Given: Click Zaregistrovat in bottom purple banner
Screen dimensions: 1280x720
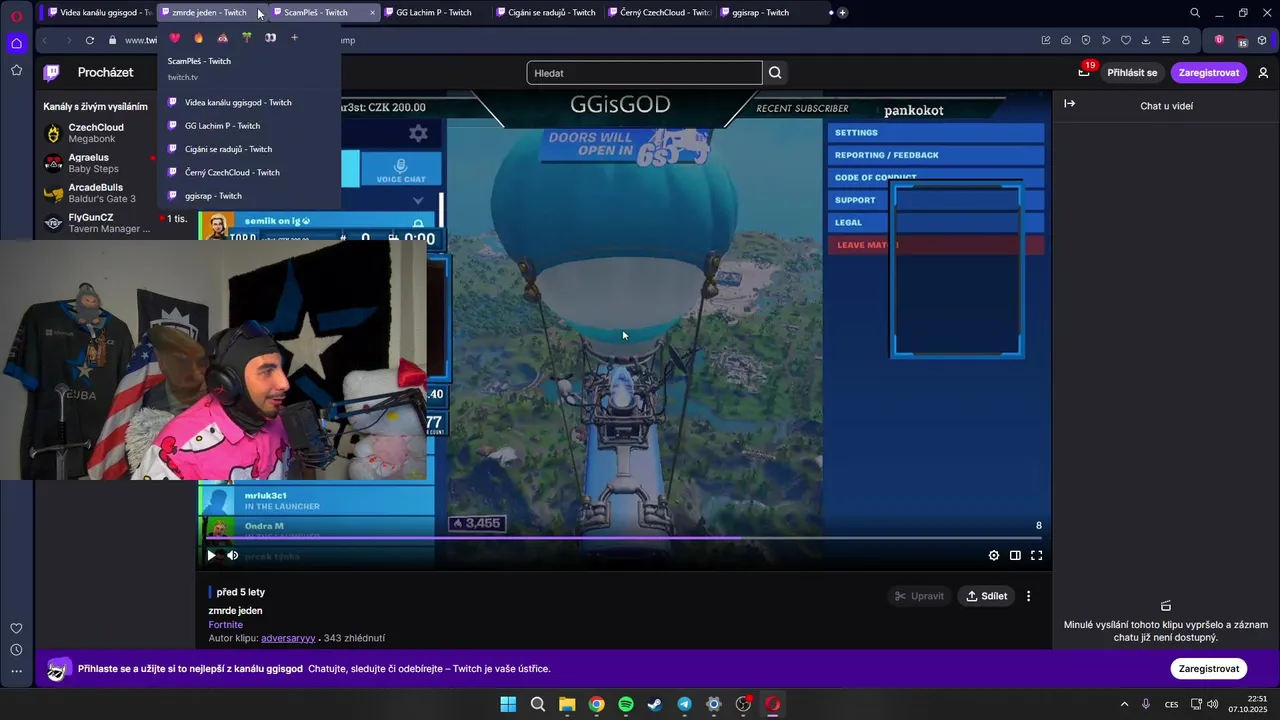Looking at the screenshot, I should (1208, 669).
